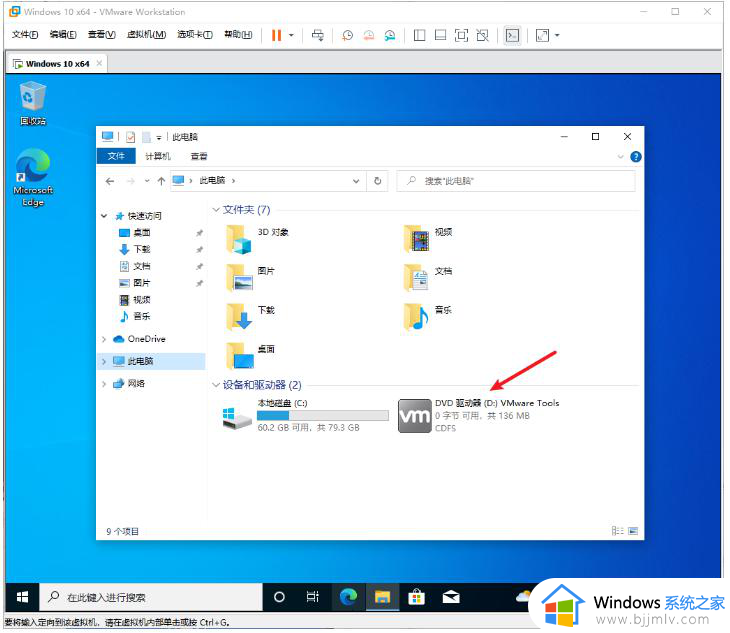The height and width of the screenshot is (633, 730).
Task: Select the 3D 对象 folder
Action: [257, 239]
